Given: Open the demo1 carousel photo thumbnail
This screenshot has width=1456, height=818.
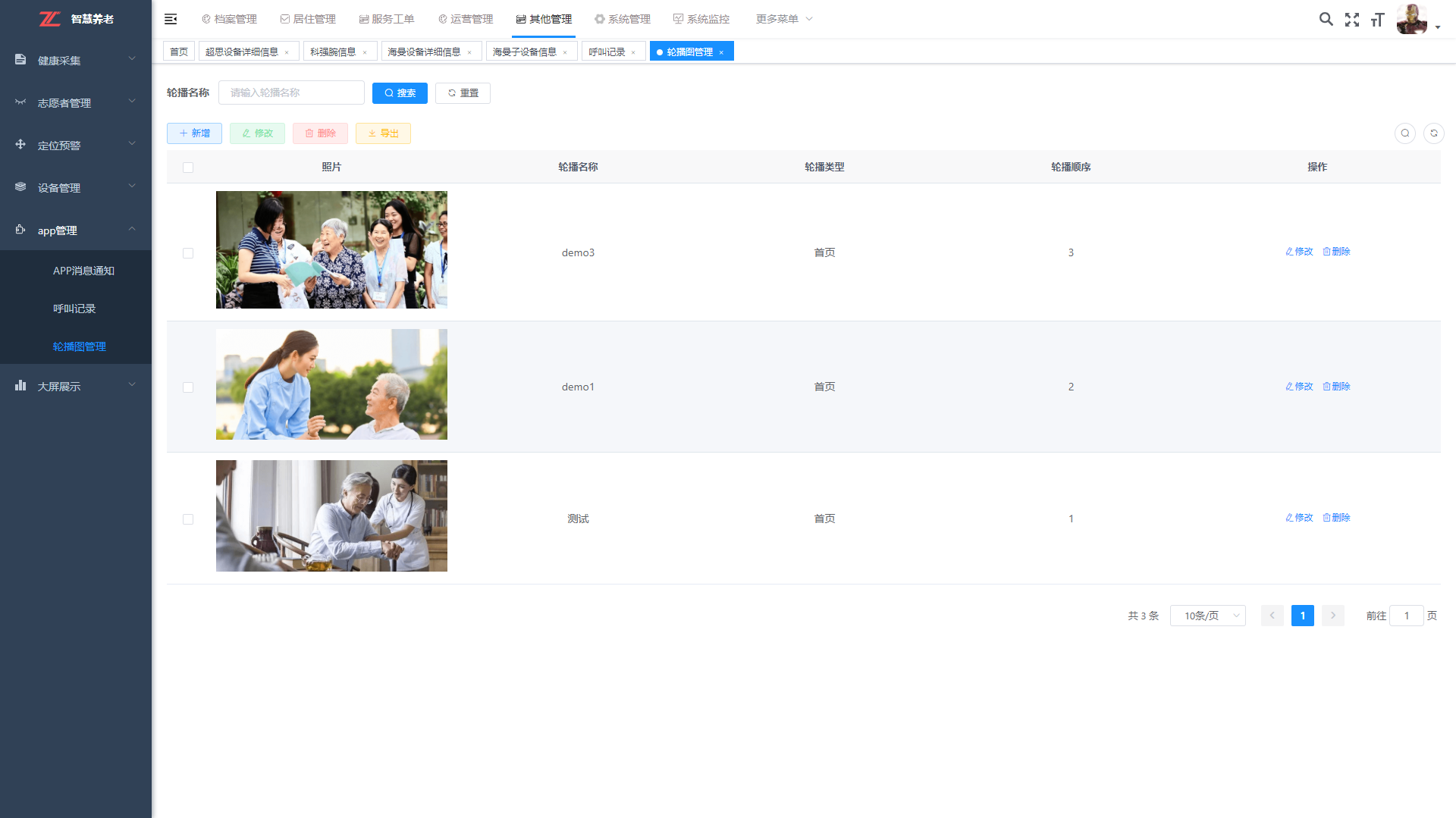Looking at the screenshot, I should tap(331, 384).
